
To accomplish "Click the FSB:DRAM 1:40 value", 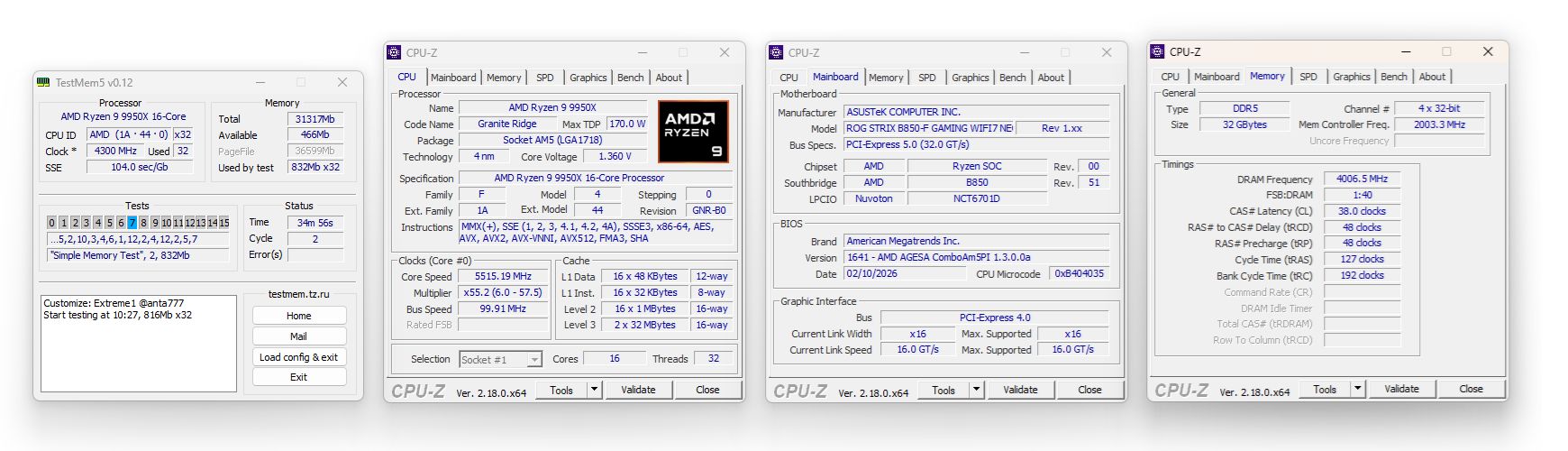I will point(1362,195).
